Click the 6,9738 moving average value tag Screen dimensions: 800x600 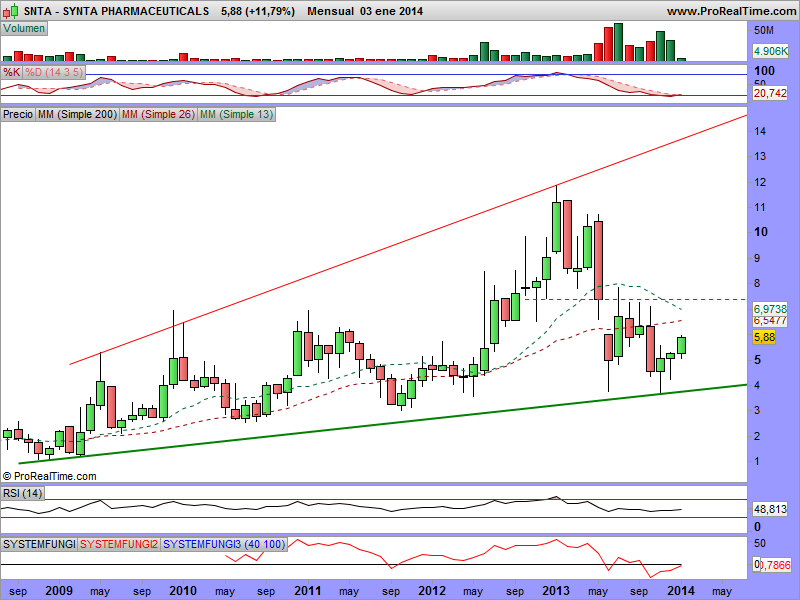point(770,309)
